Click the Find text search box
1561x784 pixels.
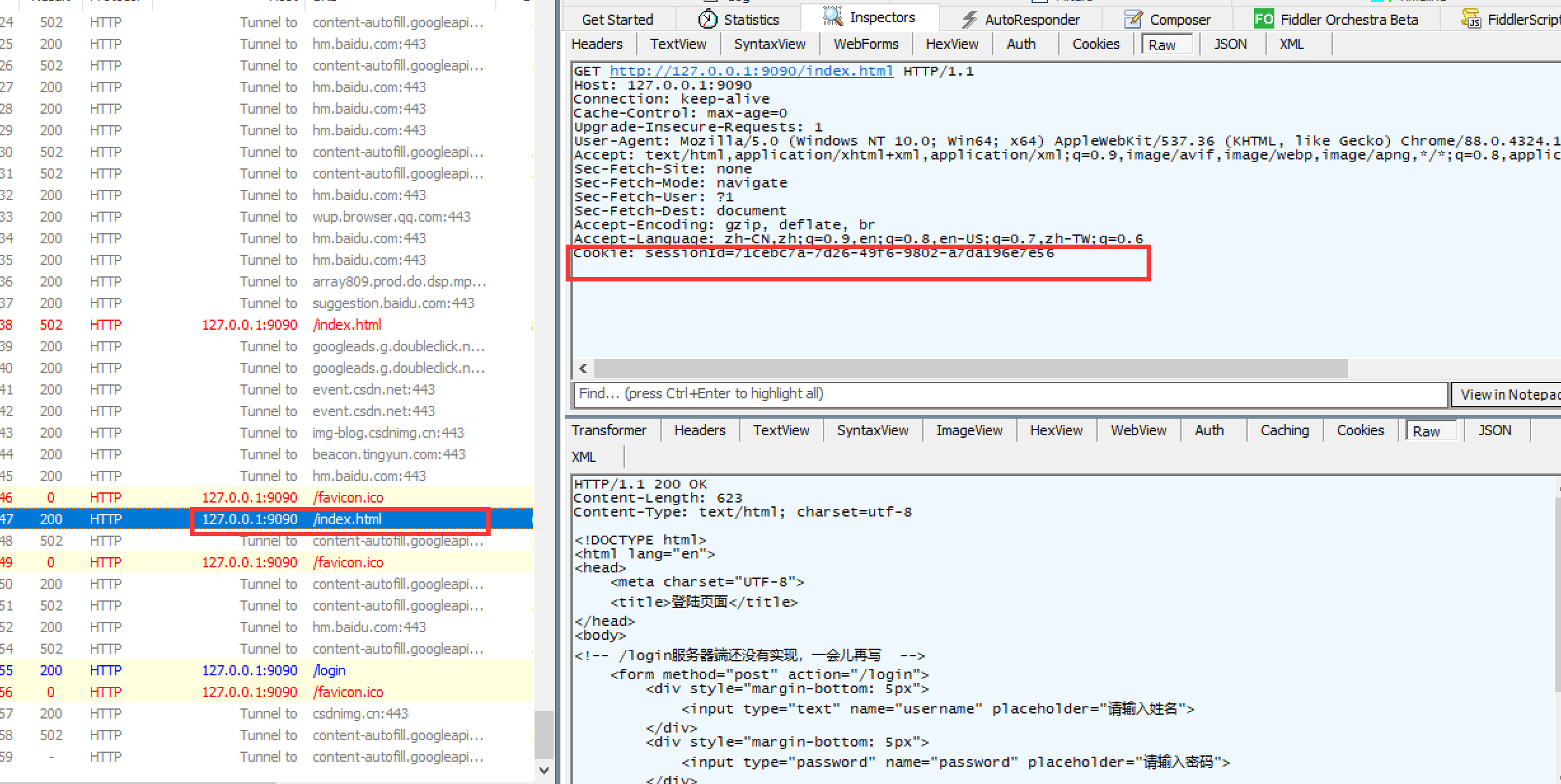1009,394
